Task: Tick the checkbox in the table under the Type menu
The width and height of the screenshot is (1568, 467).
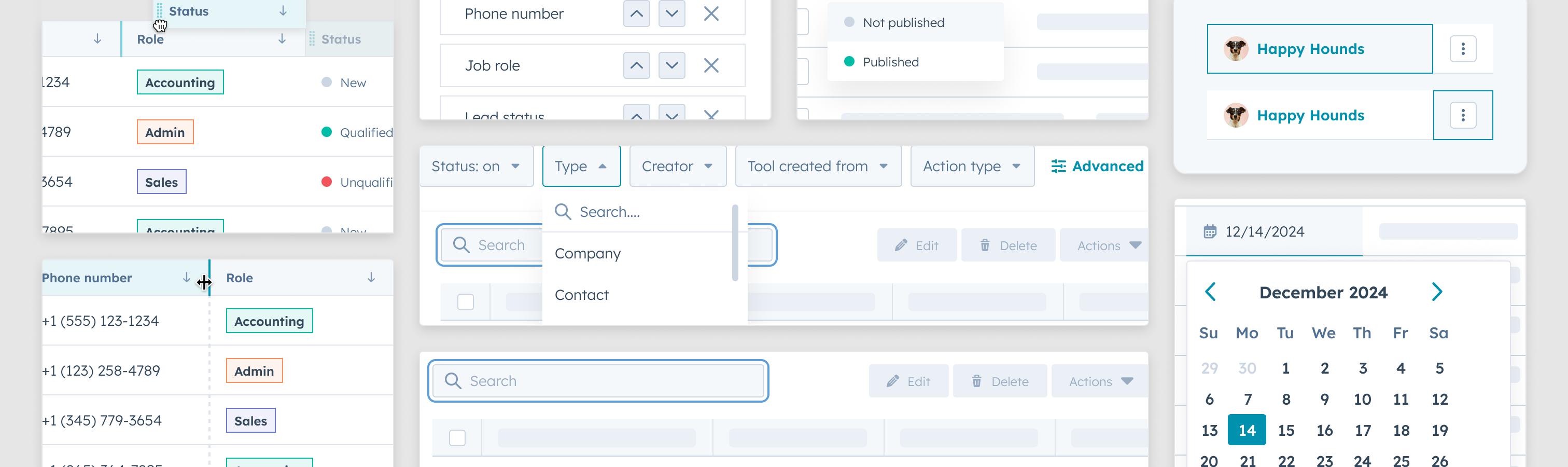Action: tap(466, 302)
